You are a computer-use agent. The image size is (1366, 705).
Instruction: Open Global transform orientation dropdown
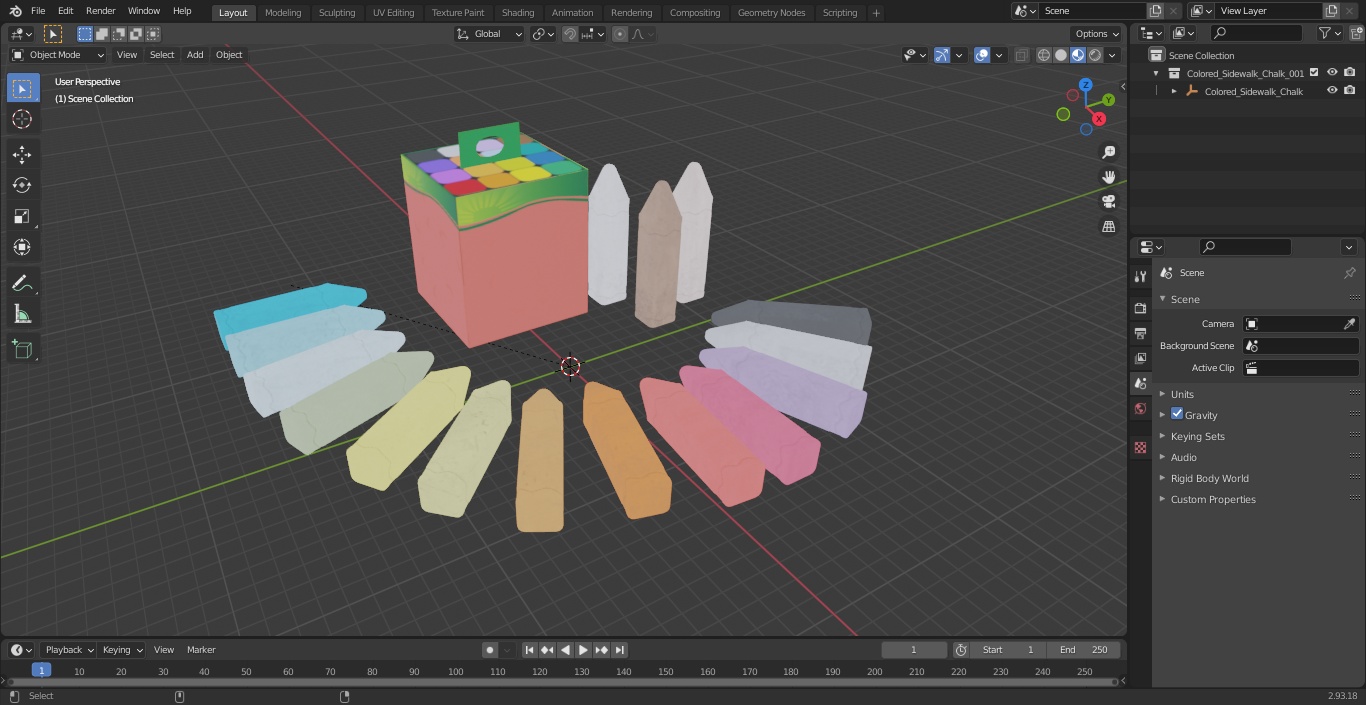click(x=489, y=34)
